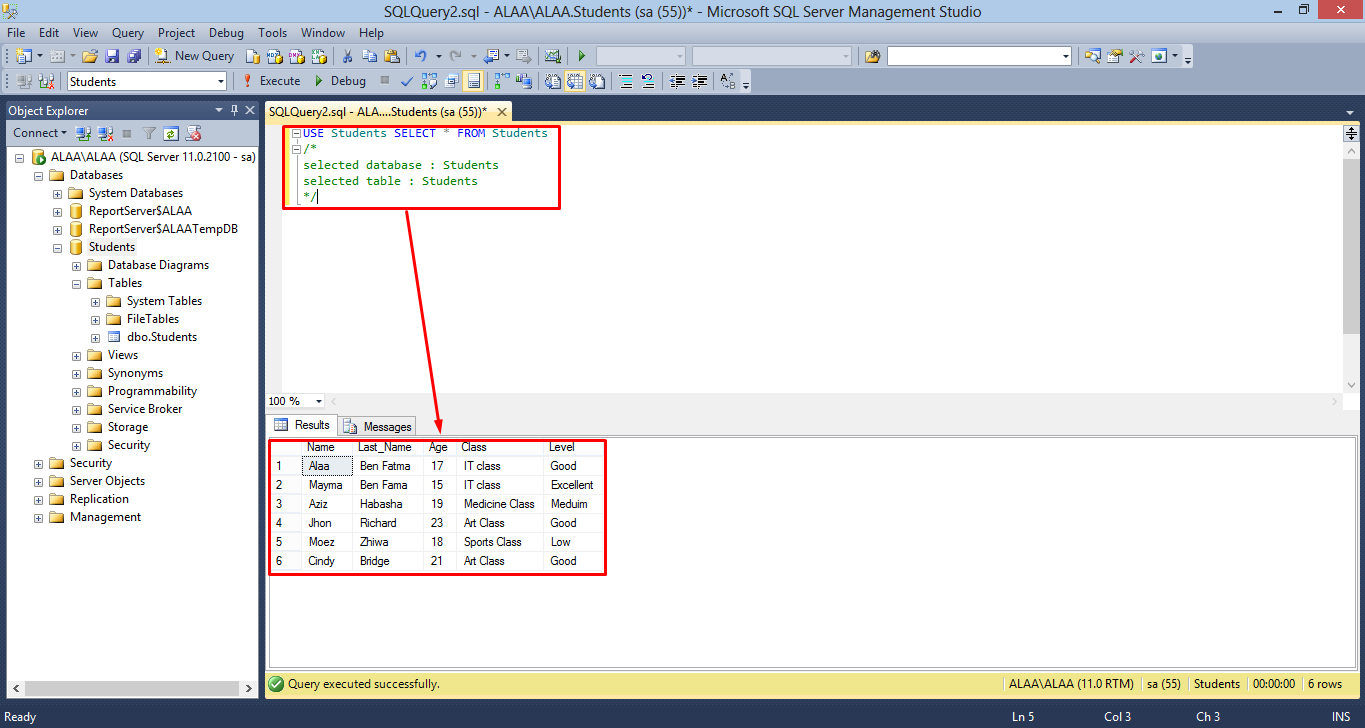1365x728 pixels.
Task: Collapse the Students database node
Action: pos(57,247)
